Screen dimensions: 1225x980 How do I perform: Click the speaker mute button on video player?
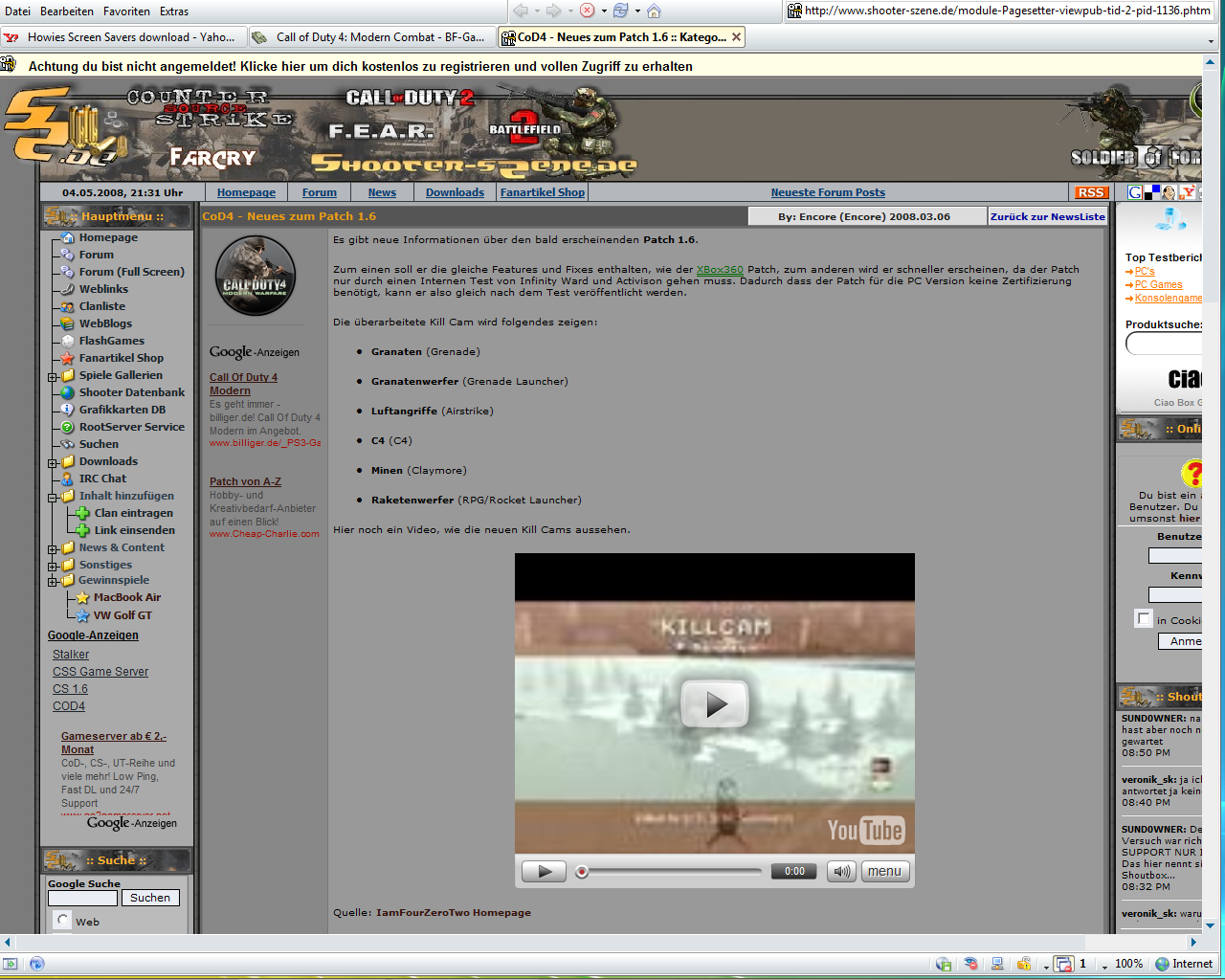(841, 871)
